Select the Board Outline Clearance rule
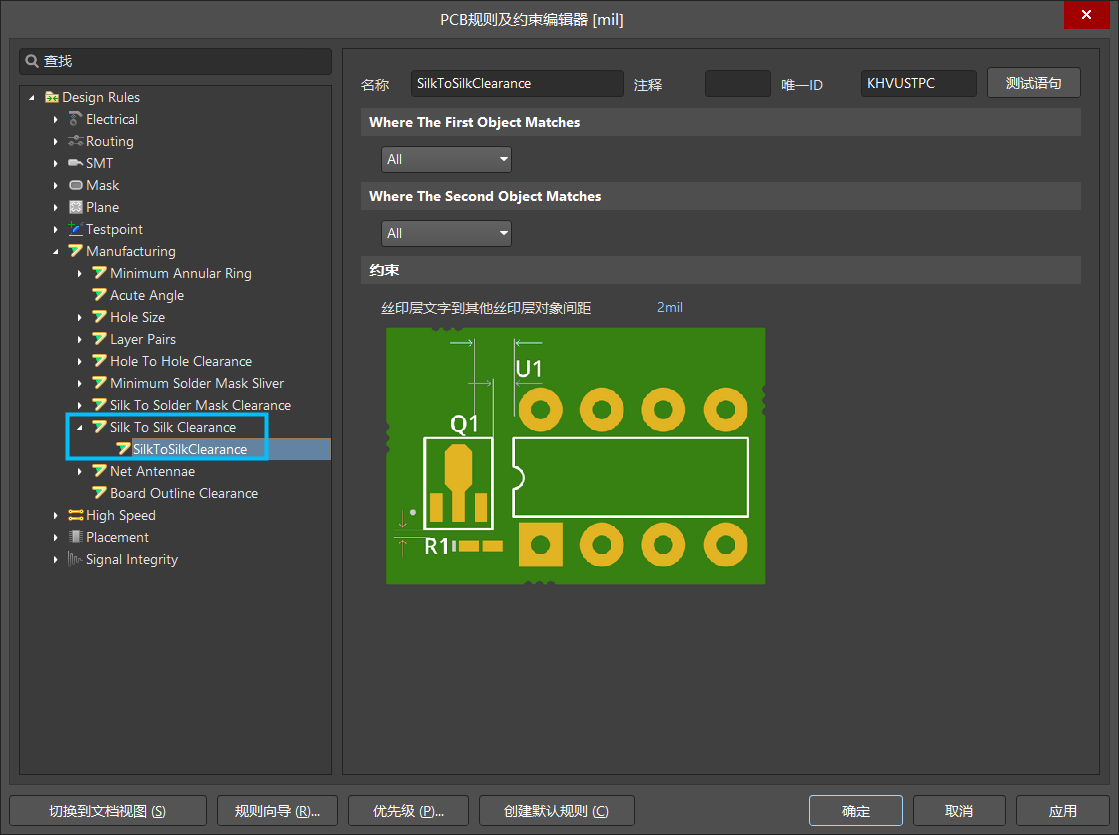This screenshot has height=835, width=1119. coord(183,493)
